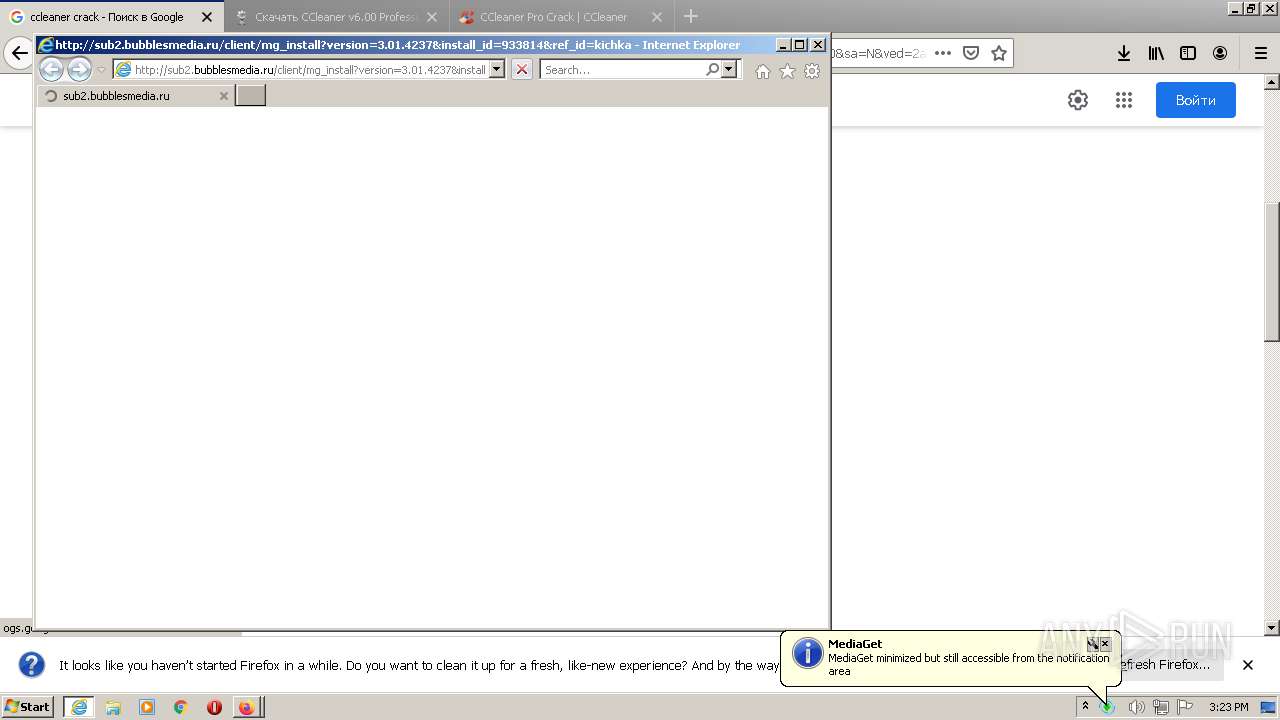Open Internet Explorer Home page

pos(763,71)
